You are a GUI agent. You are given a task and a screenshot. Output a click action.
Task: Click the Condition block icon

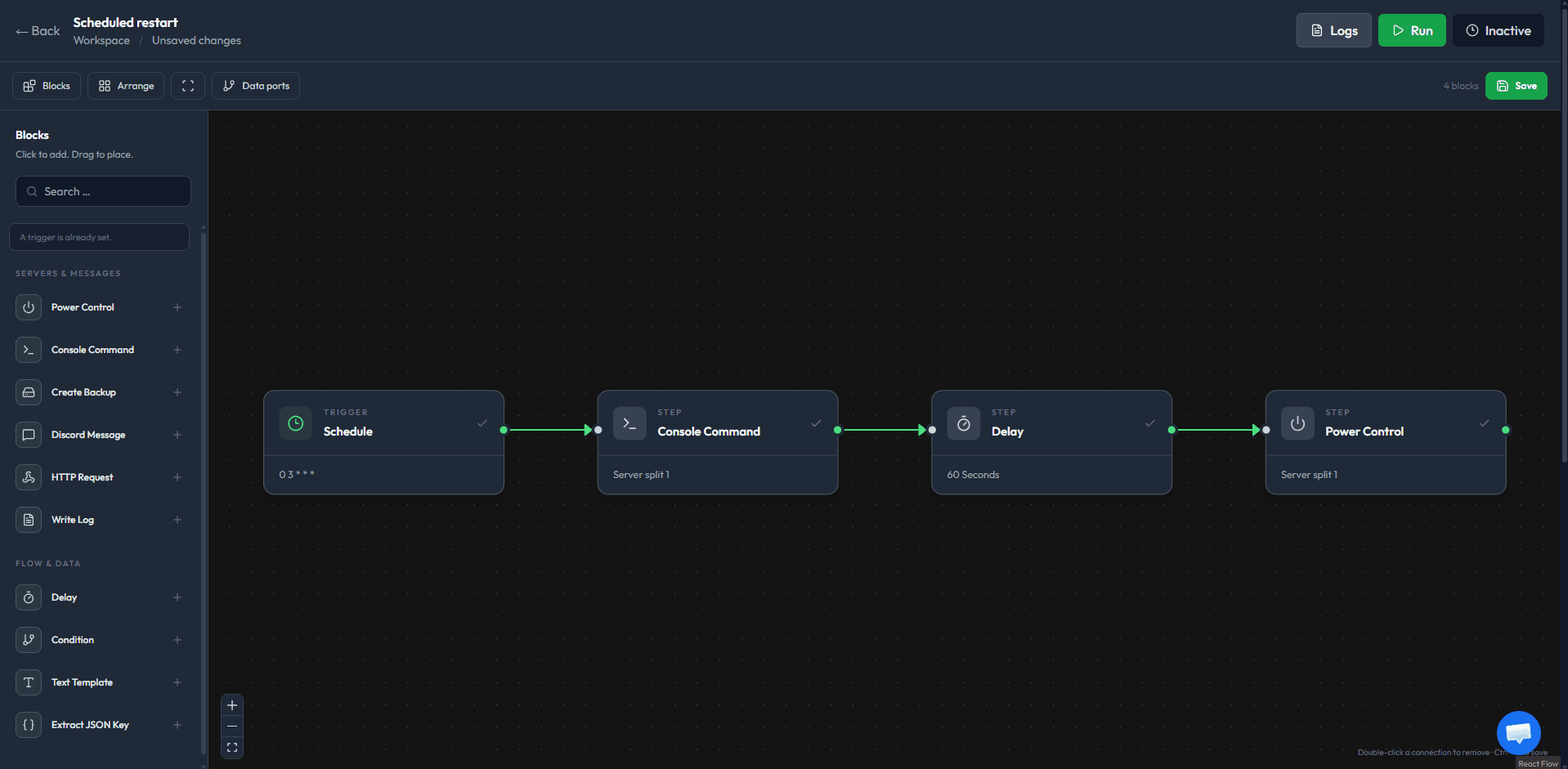[29, 640]
